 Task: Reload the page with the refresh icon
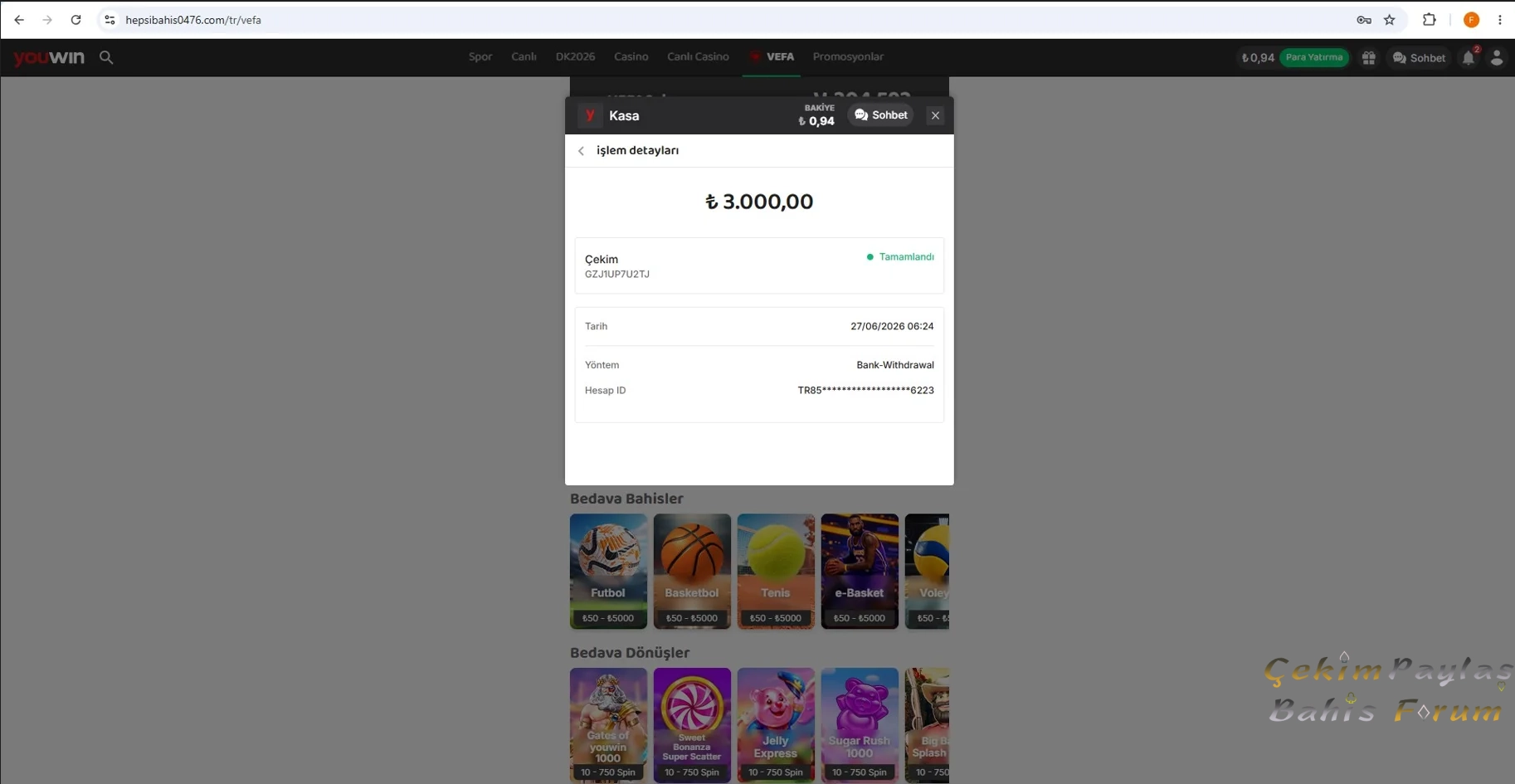pos(76,20)
